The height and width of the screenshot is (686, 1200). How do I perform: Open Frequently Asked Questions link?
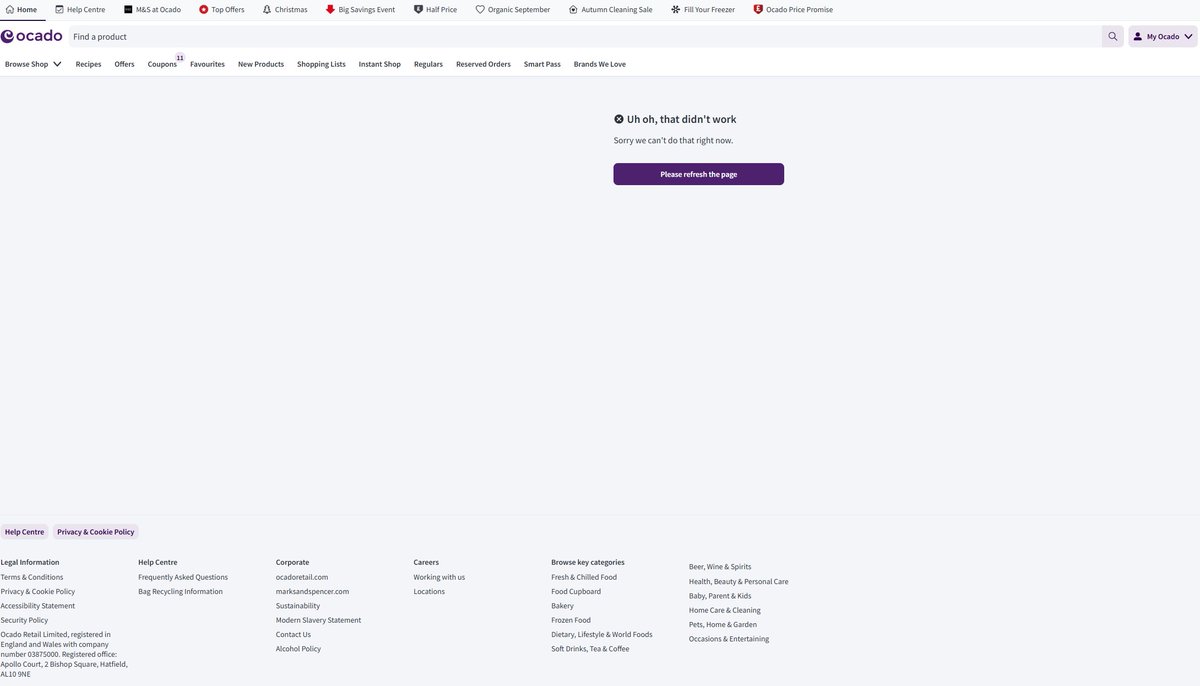[x=183, y=577]
